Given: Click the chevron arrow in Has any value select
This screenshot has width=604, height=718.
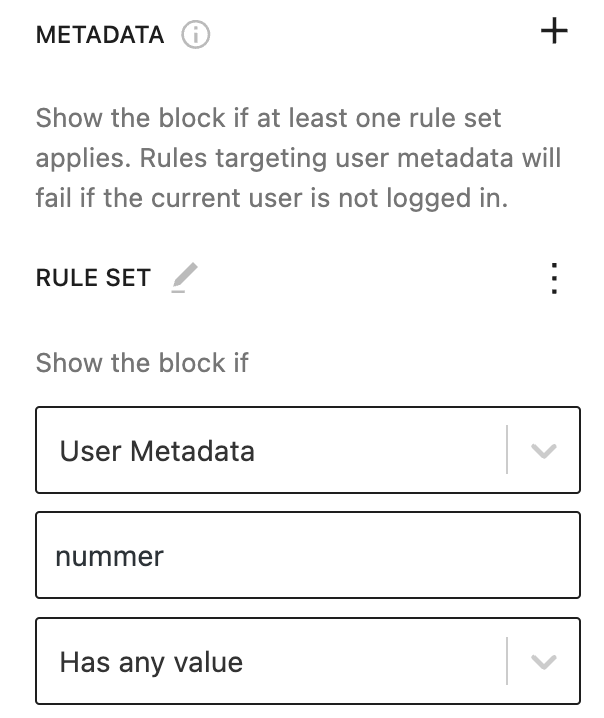Looking at the screenshot, I should pos(544,662).
